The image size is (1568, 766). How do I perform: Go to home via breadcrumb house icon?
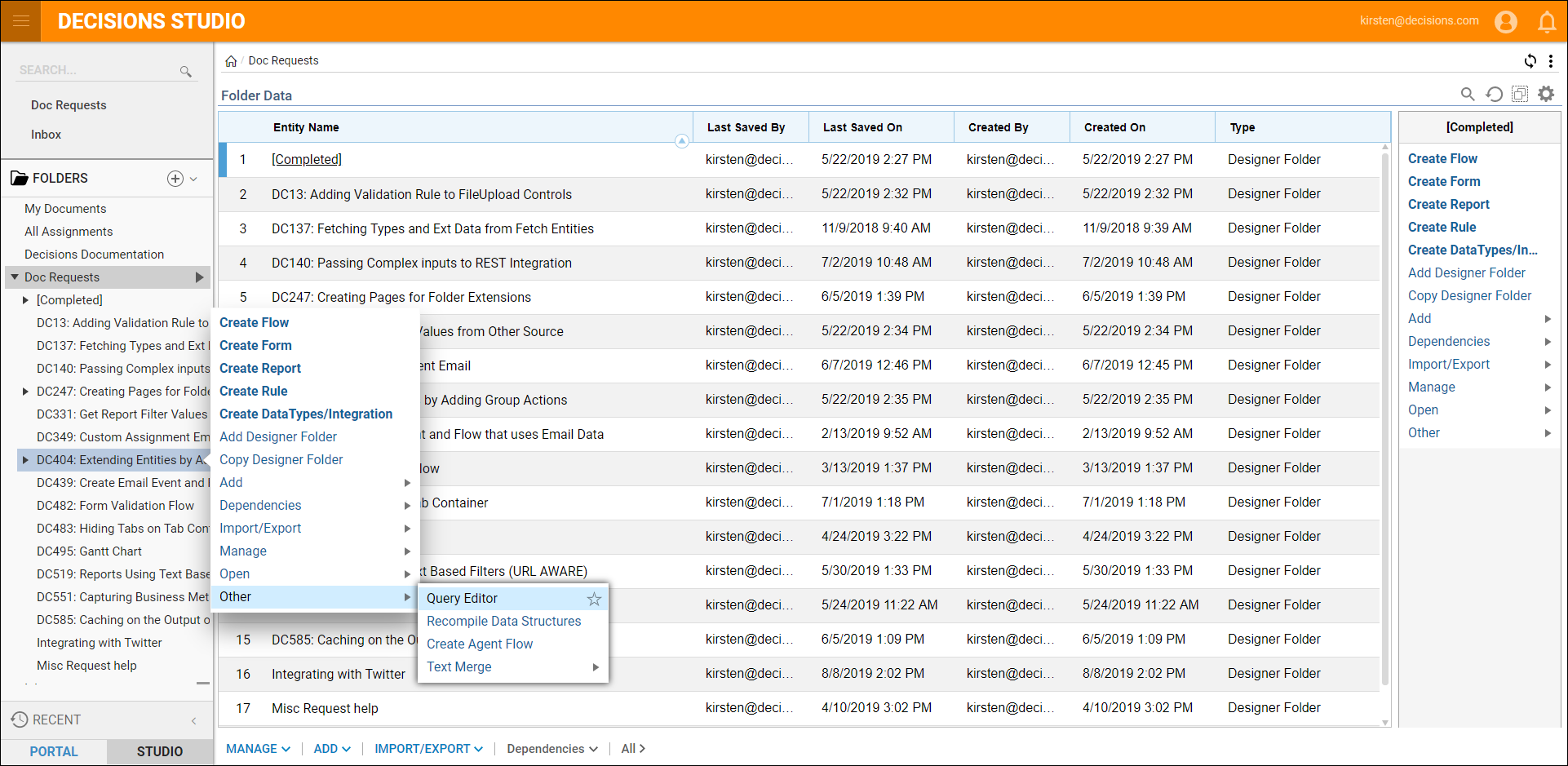tap(231, 61)
